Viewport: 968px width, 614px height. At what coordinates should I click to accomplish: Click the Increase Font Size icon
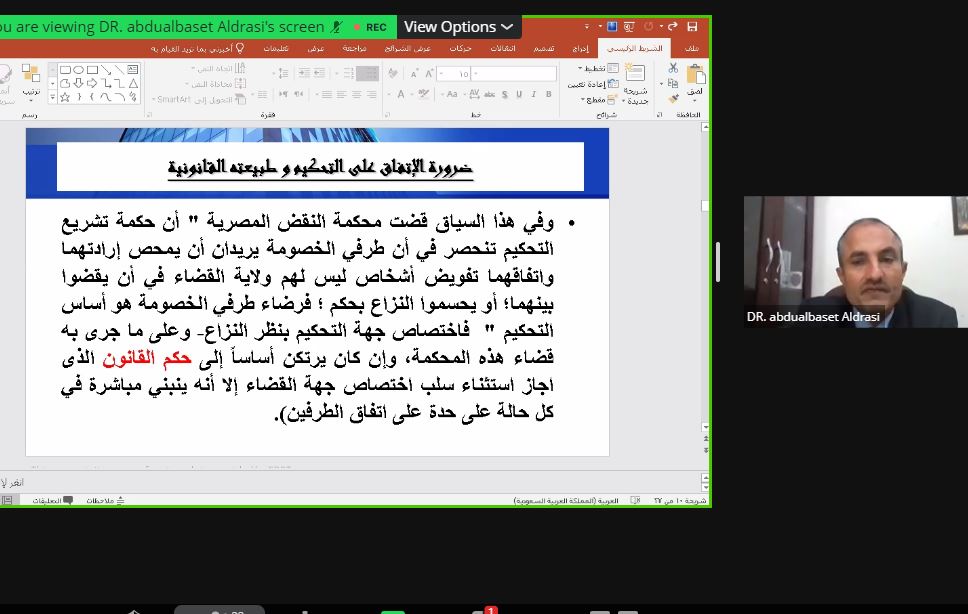(430, 74)
